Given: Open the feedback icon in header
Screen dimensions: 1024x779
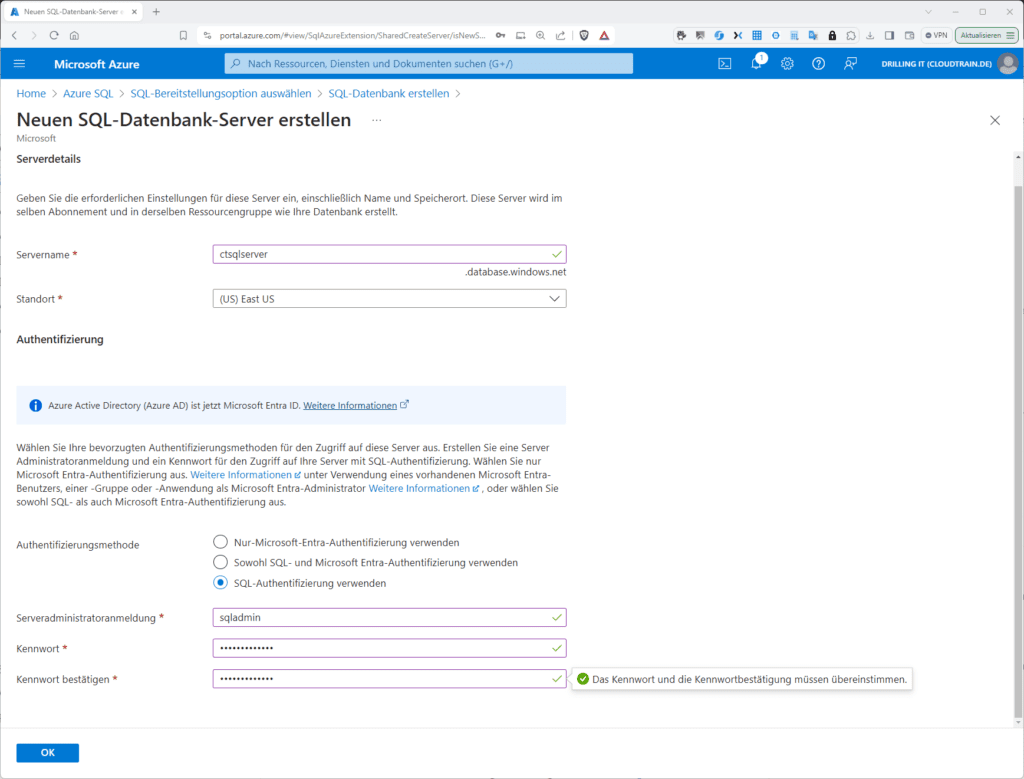Looking at the screenshot, I should 850,63.
